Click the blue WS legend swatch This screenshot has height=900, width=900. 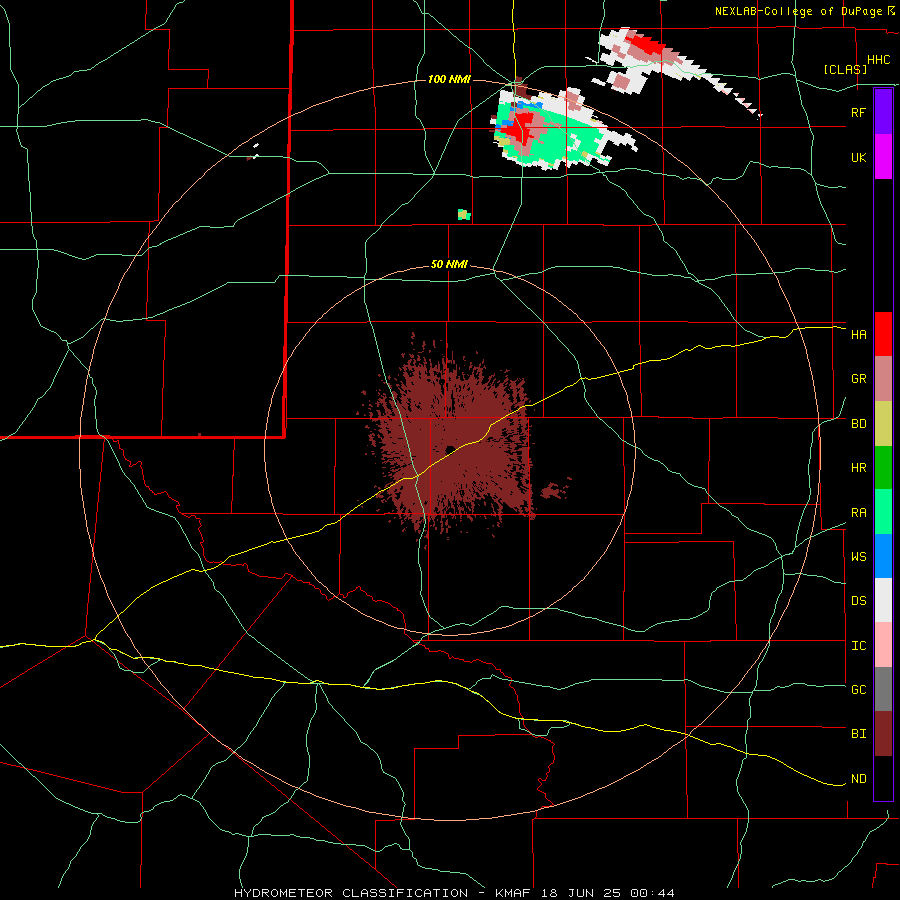(x=883, y=556)
